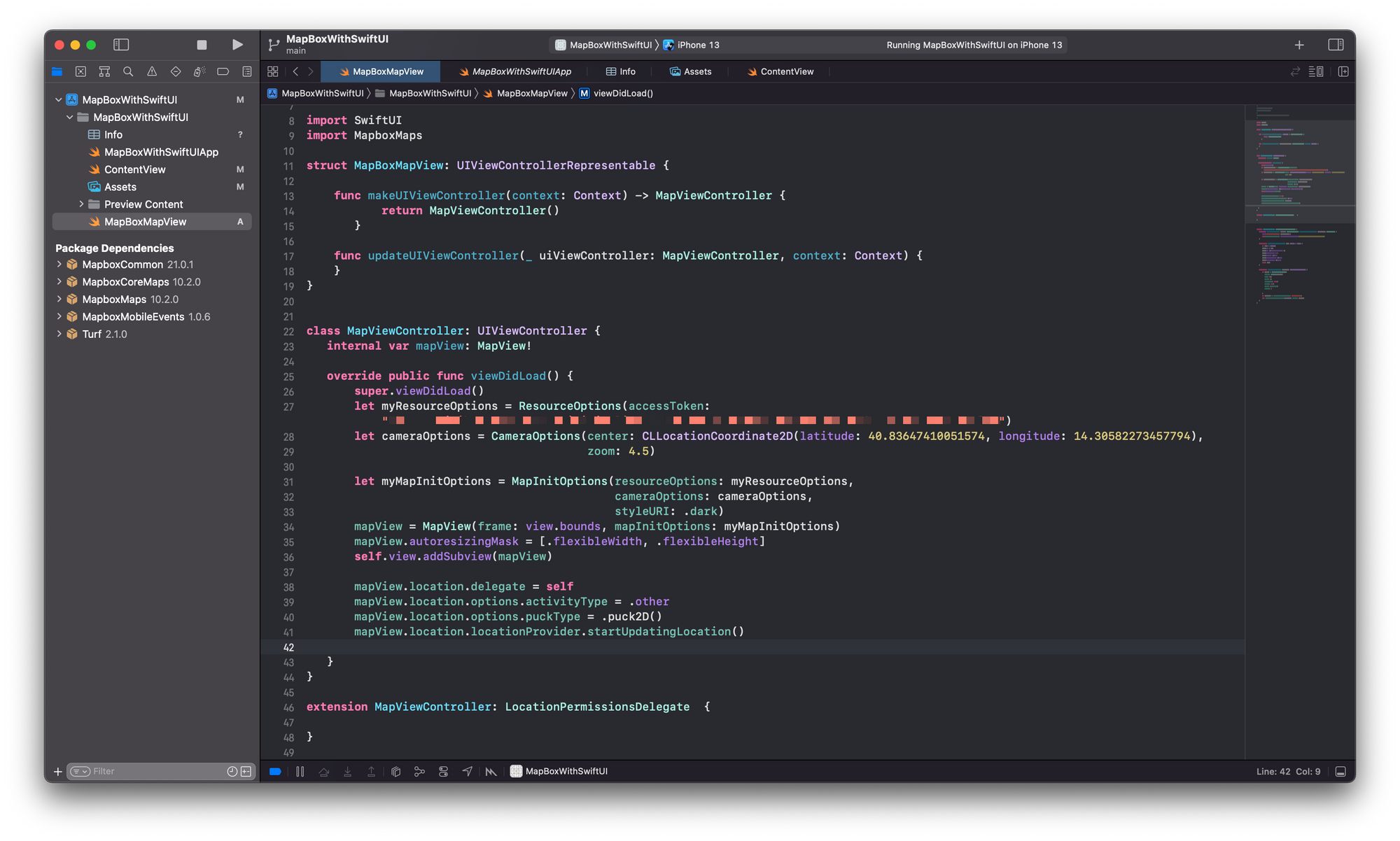The height and width of the screenshot is (841, 1400).
Task: Open the Issue navigator warning icon
Action: 152,71
